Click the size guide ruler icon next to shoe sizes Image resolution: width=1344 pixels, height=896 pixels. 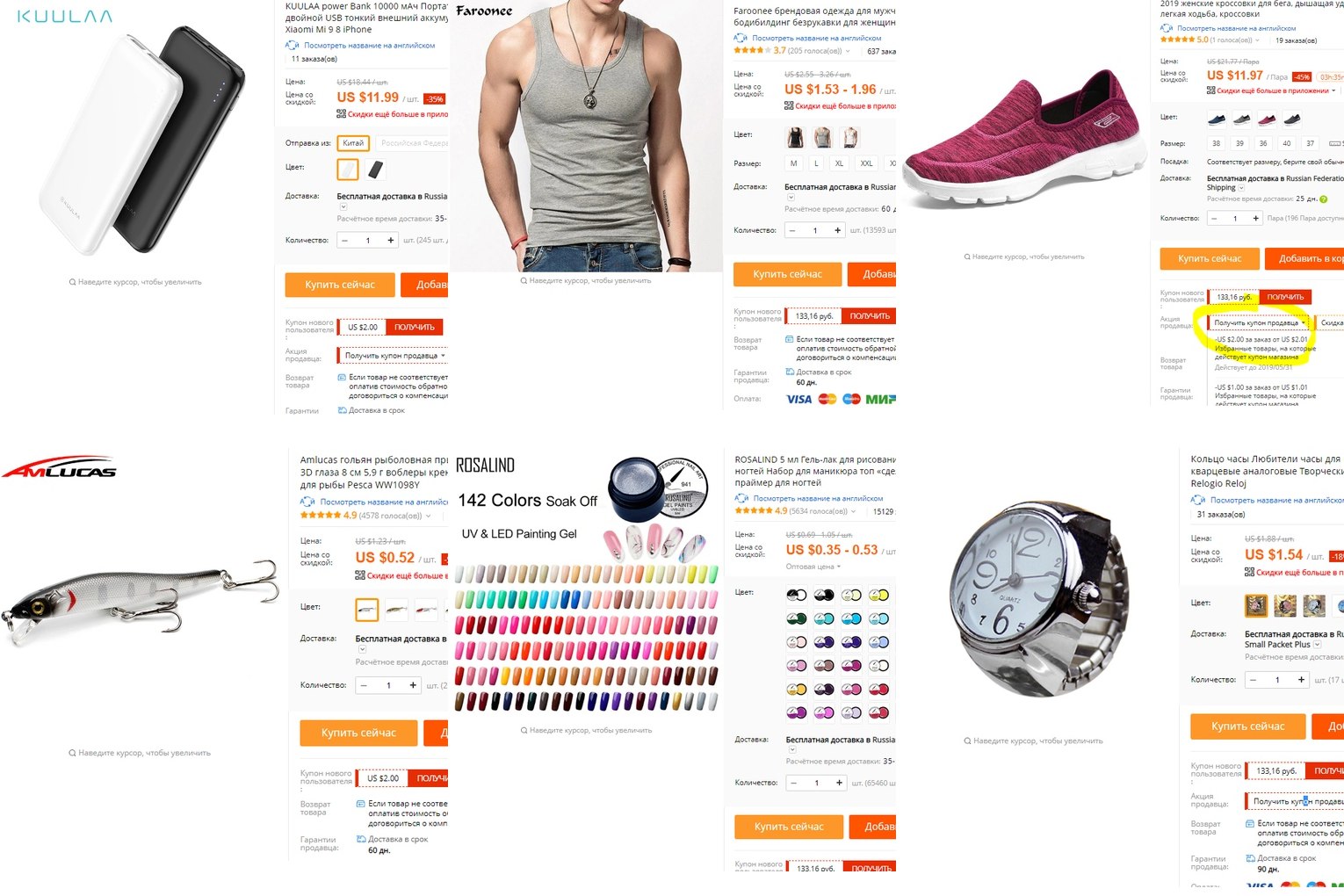point(1335,144)
